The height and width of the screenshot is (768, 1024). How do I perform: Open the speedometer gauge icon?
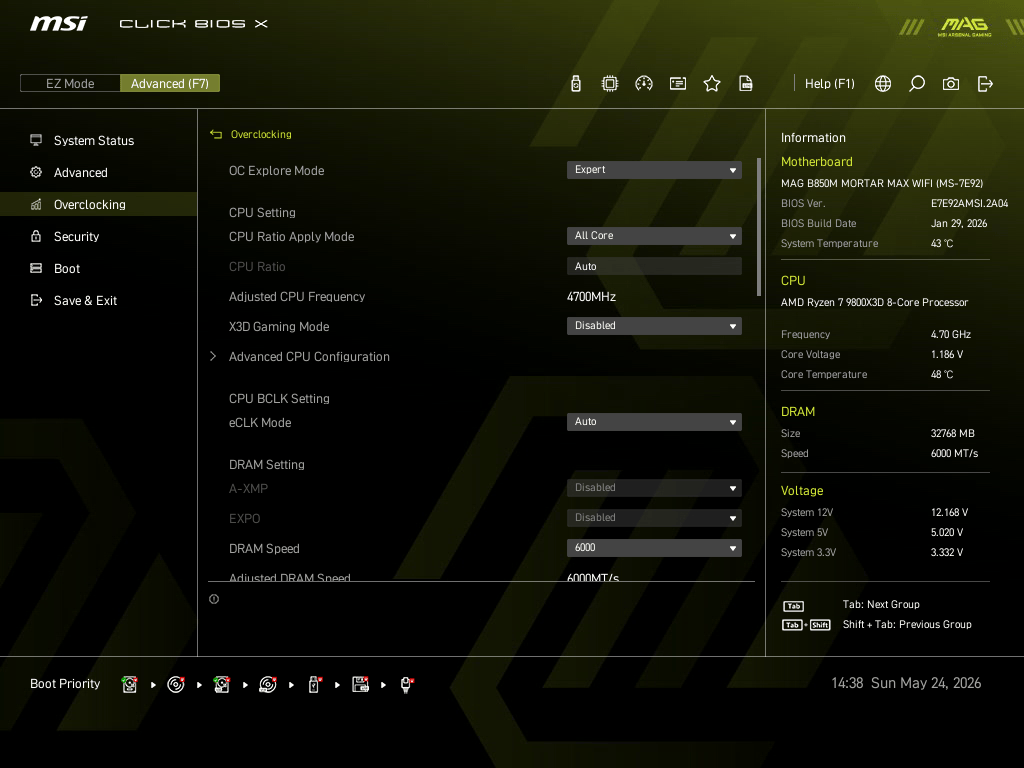pyautogui.click(x=644, y=84)
